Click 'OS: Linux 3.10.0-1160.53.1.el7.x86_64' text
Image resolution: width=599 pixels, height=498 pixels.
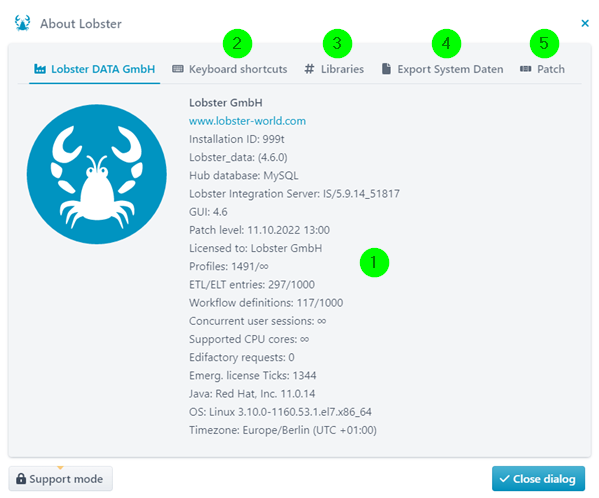click(280, 412)
